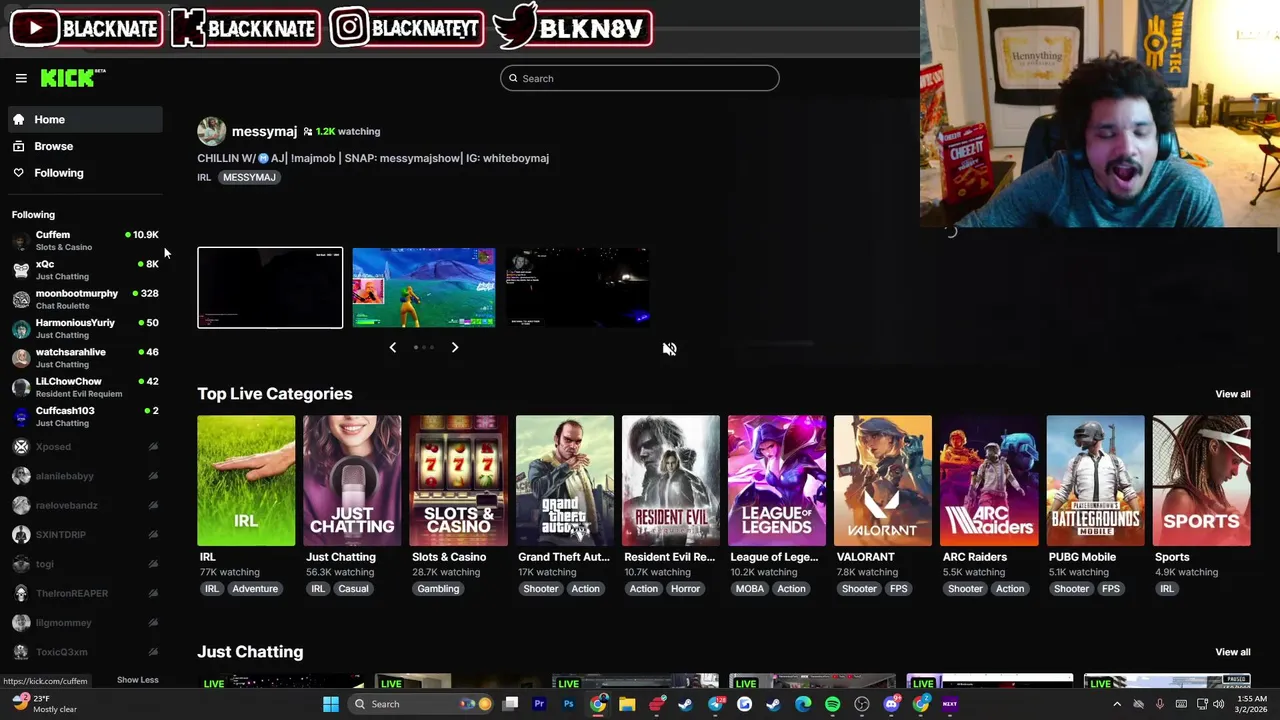Open the Windows Start menu
The width and height of the screenshot is (1280, 720).
(x=331, y=704)
